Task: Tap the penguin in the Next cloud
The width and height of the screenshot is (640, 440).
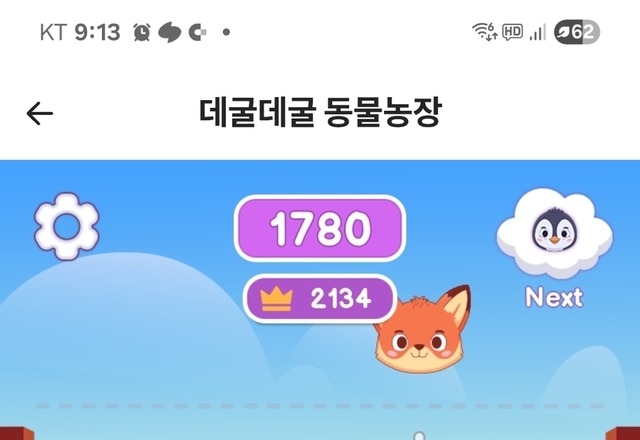Action: (x=554, y=231)
